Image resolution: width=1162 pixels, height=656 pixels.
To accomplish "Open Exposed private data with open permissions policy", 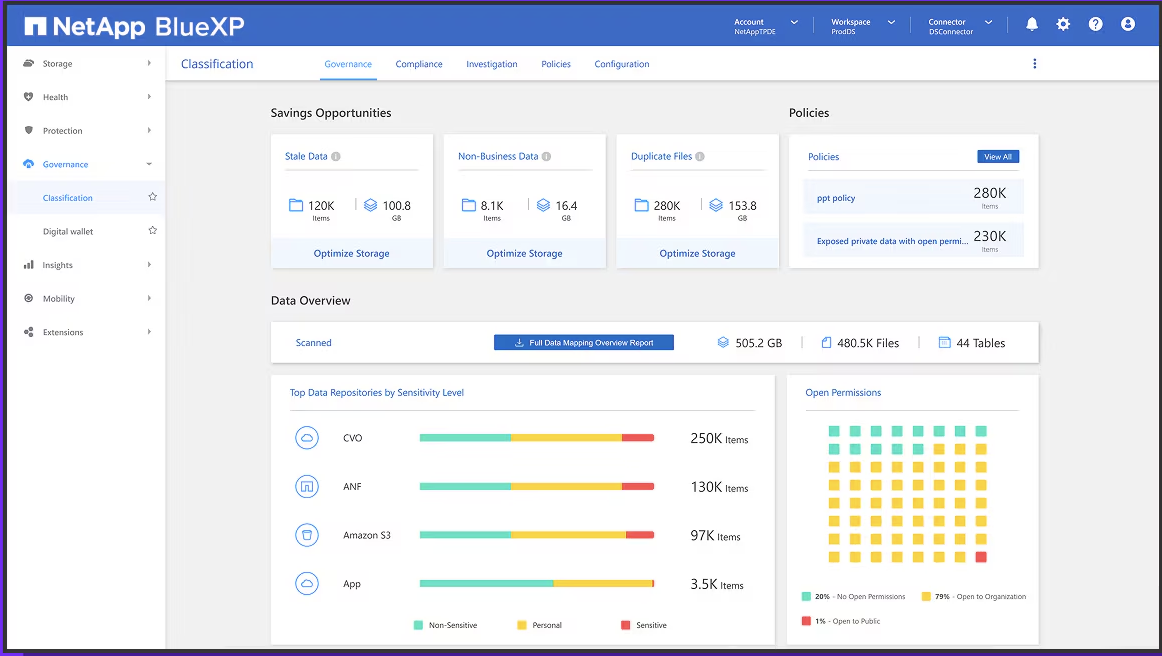I will tap(913, 240).
